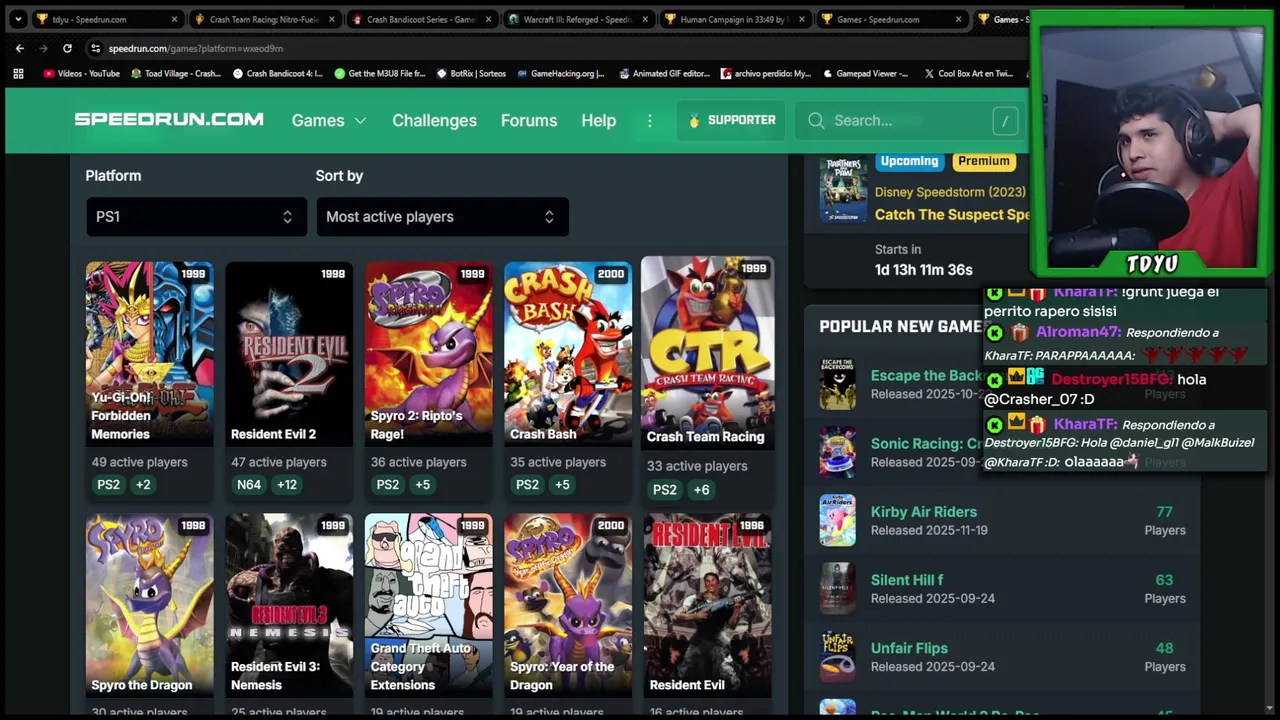The height and width of the screenshot is (720, 1280).
Task: Click the Sonic Racing game icon
Action: tap(838, 452)
